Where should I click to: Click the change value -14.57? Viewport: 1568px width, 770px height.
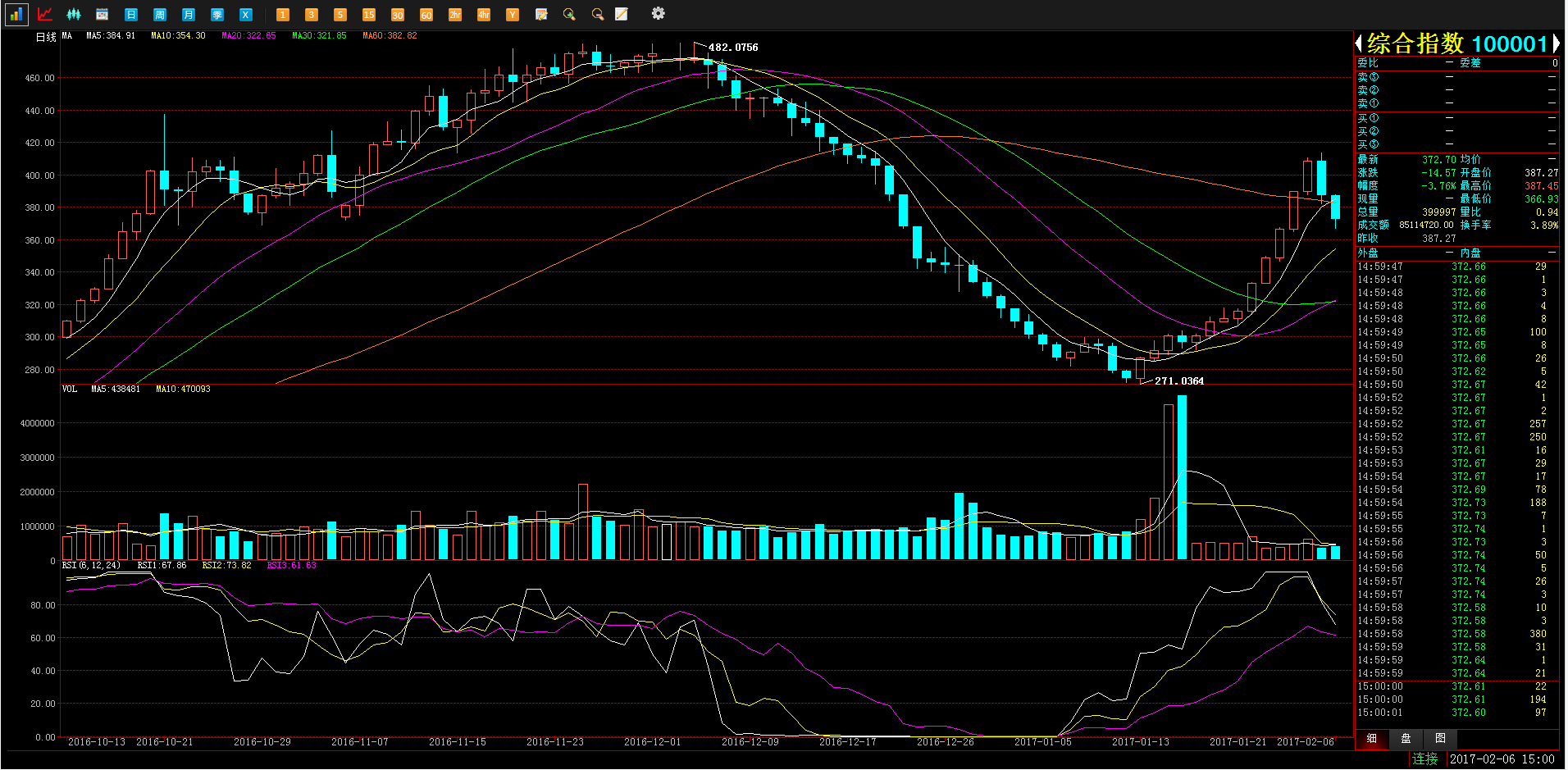point(1439,173)
